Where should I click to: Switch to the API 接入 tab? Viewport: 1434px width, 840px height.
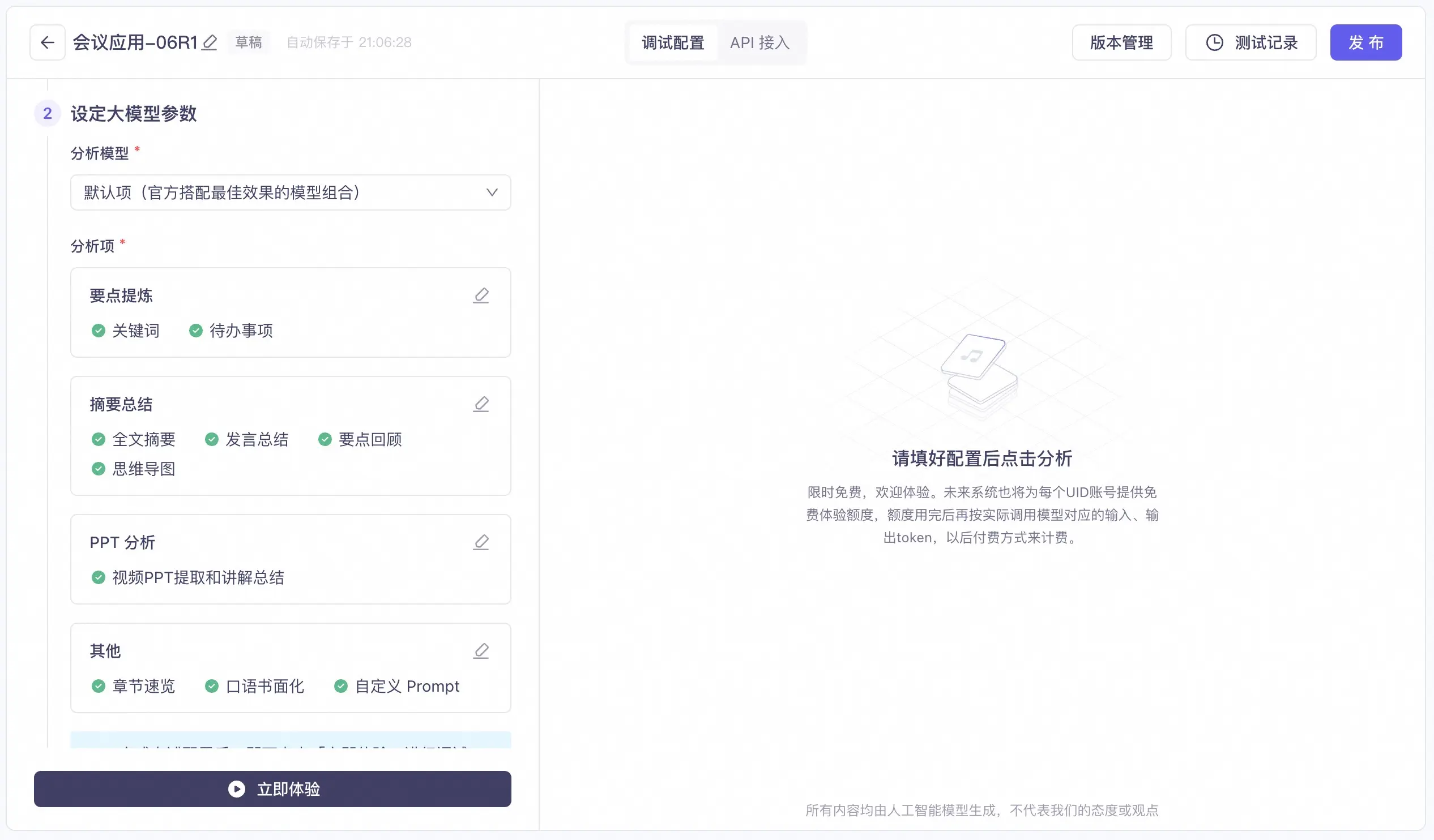coord(759,42)
